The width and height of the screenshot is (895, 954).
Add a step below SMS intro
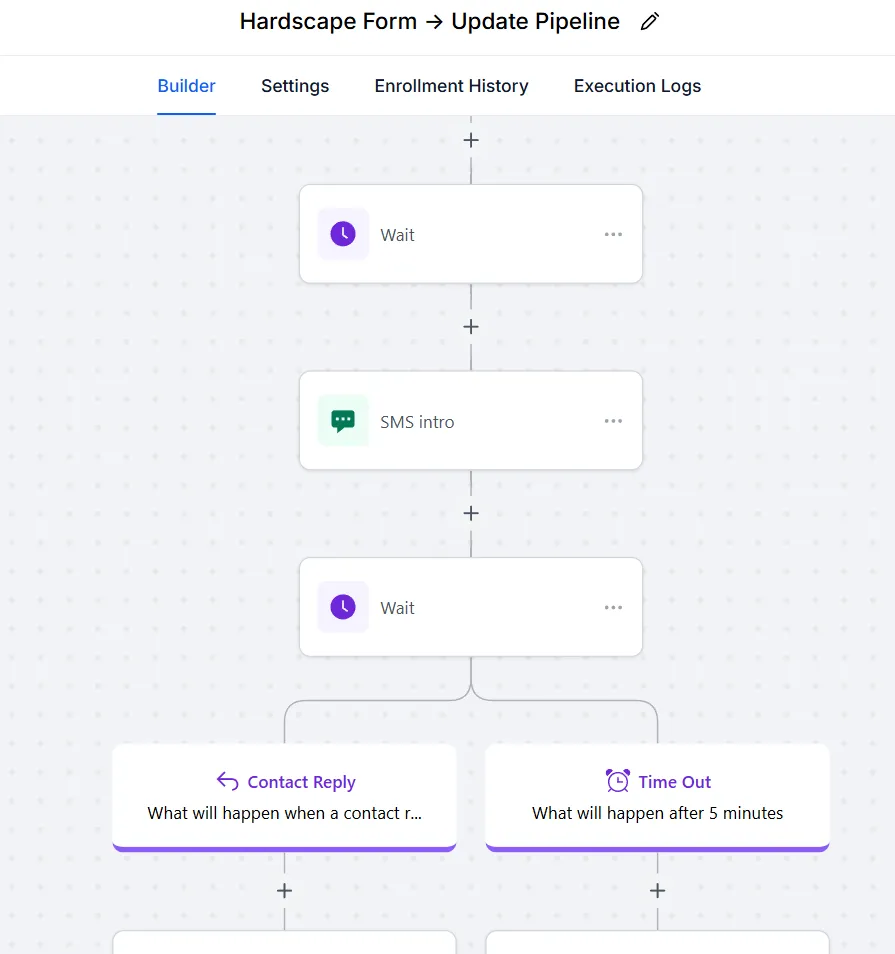pyautogui.click(x=471, y=513)
